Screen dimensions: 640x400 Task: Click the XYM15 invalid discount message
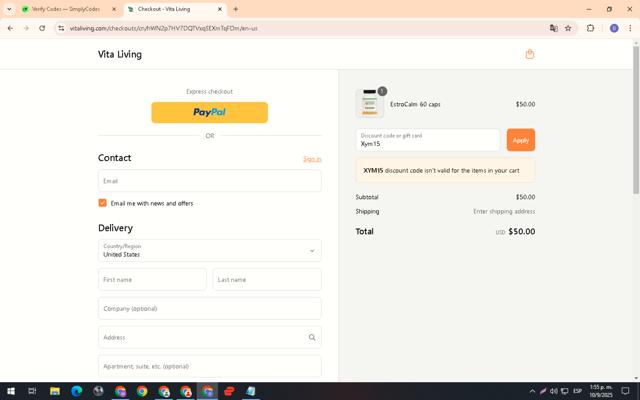tap(445, 171)
